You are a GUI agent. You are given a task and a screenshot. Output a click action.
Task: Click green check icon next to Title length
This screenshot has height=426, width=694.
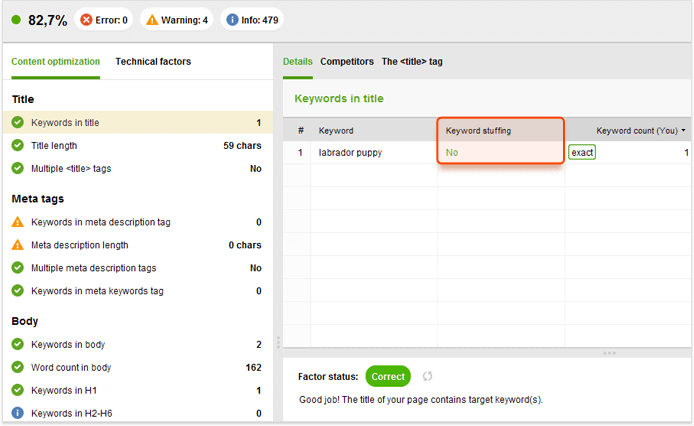pyautogui.click(x=17, y=145)
